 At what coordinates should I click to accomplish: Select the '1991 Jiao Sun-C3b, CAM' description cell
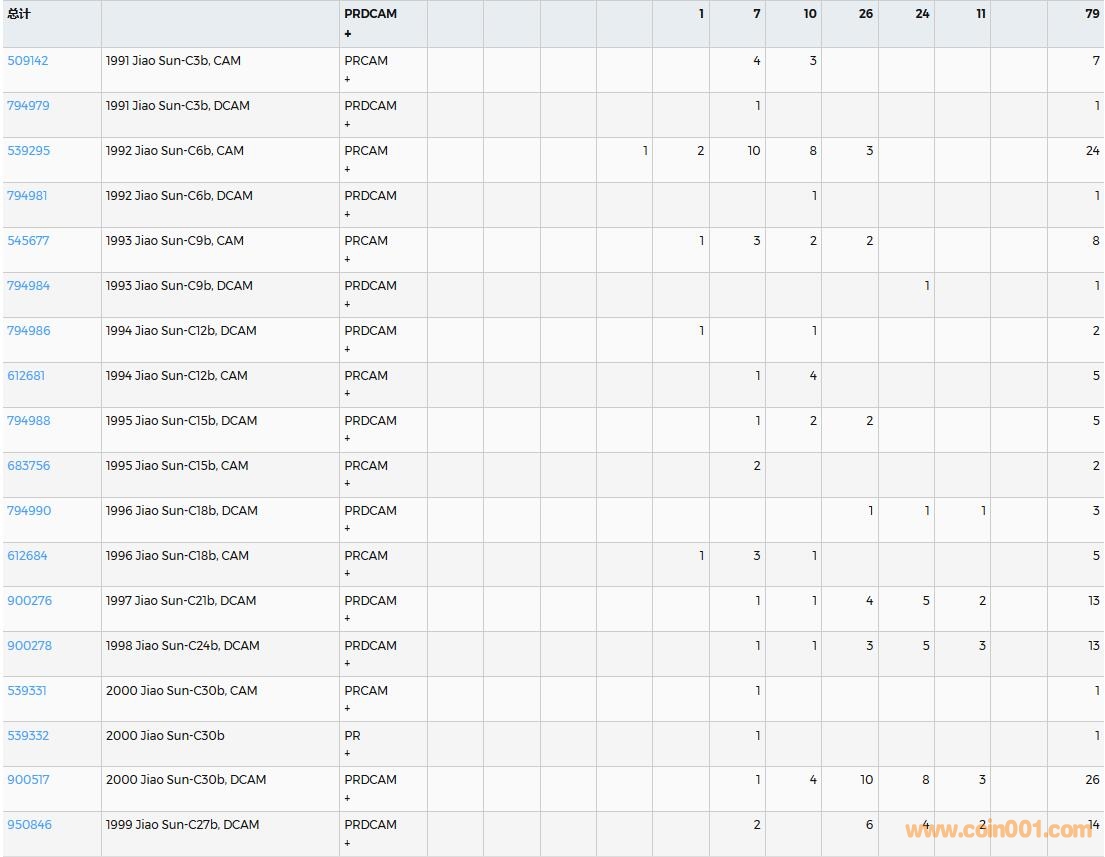click(x=173, y=61)
